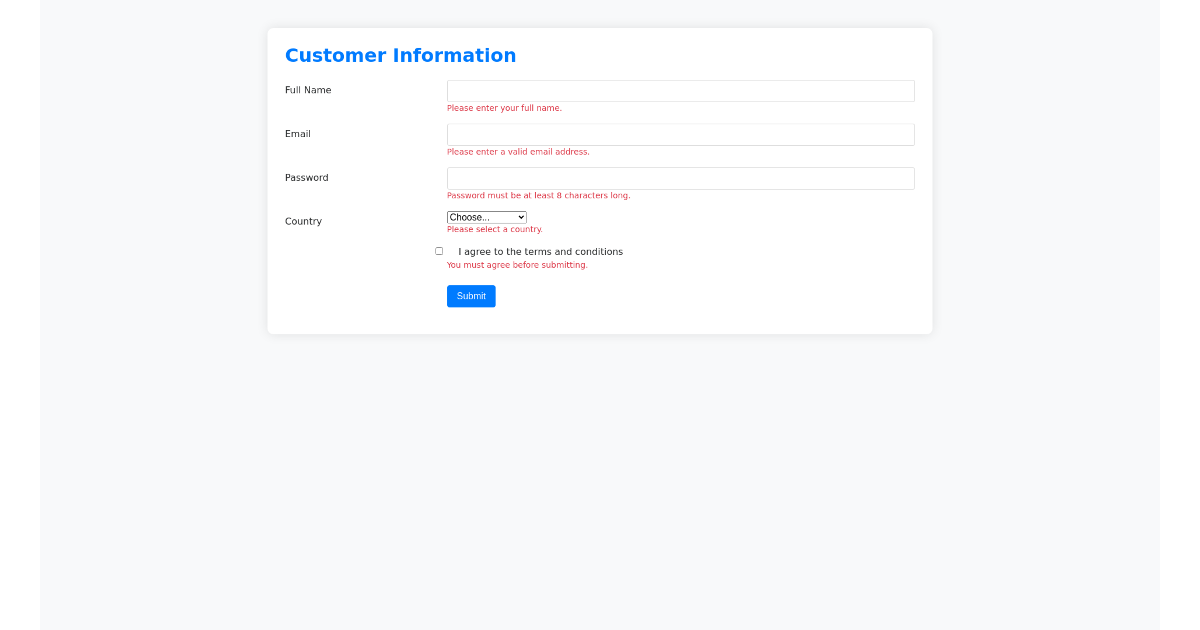This screenshot has width=1200, height=630.
Task: Click the gray page background below form
Action: coord(600,480)
